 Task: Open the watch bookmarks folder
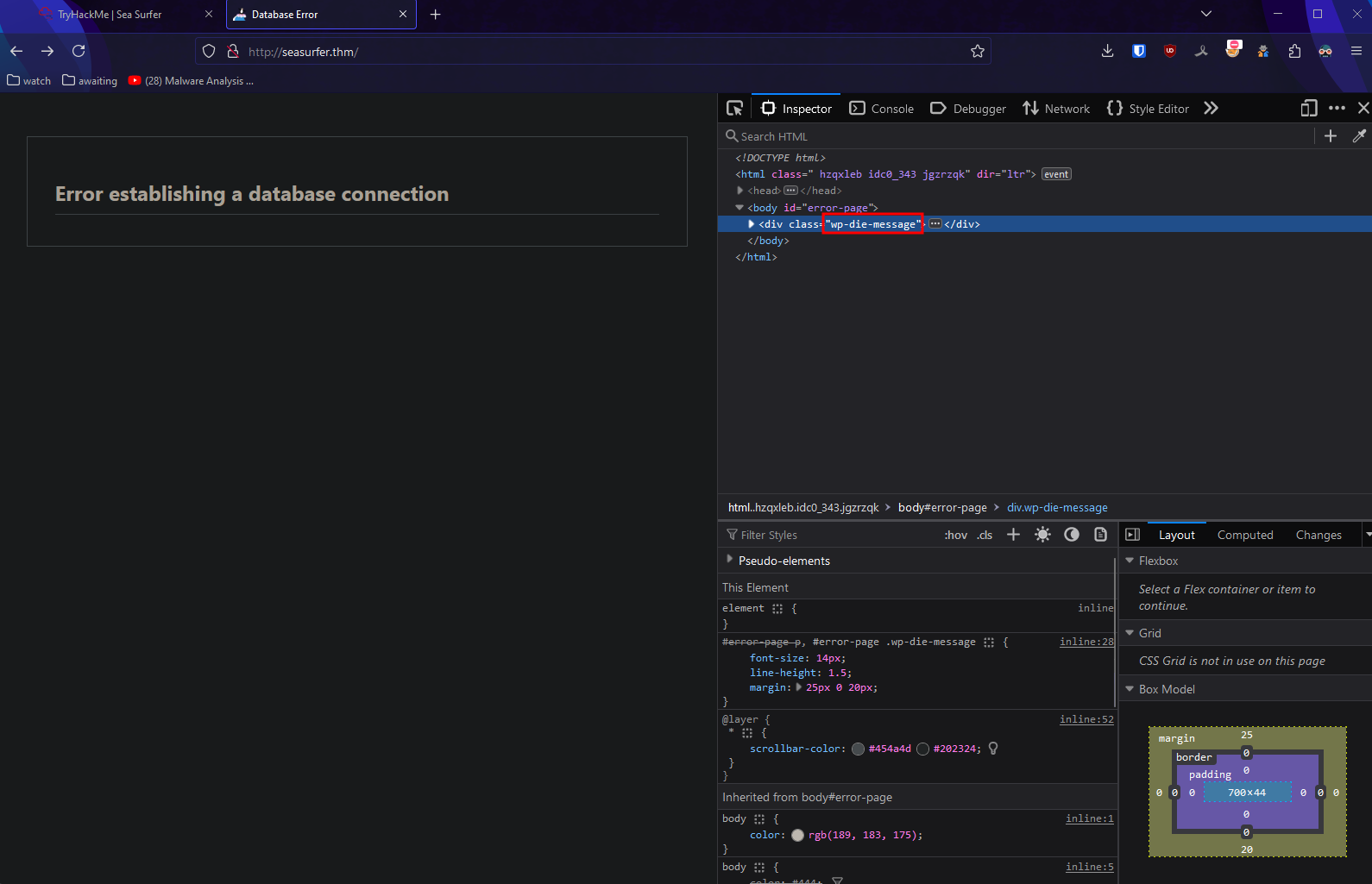(29, 80)
